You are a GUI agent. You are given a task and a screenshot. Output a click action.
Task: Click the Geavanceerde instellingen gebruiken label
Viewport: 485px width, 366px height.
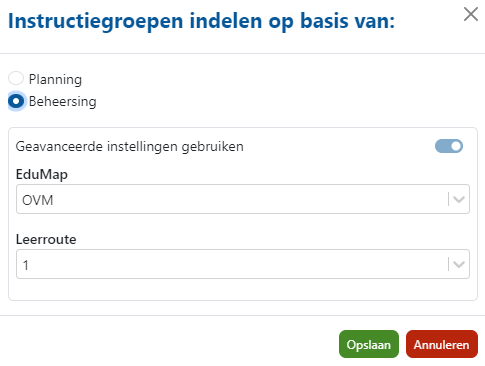pyautogui.click(x=130, y=146)
